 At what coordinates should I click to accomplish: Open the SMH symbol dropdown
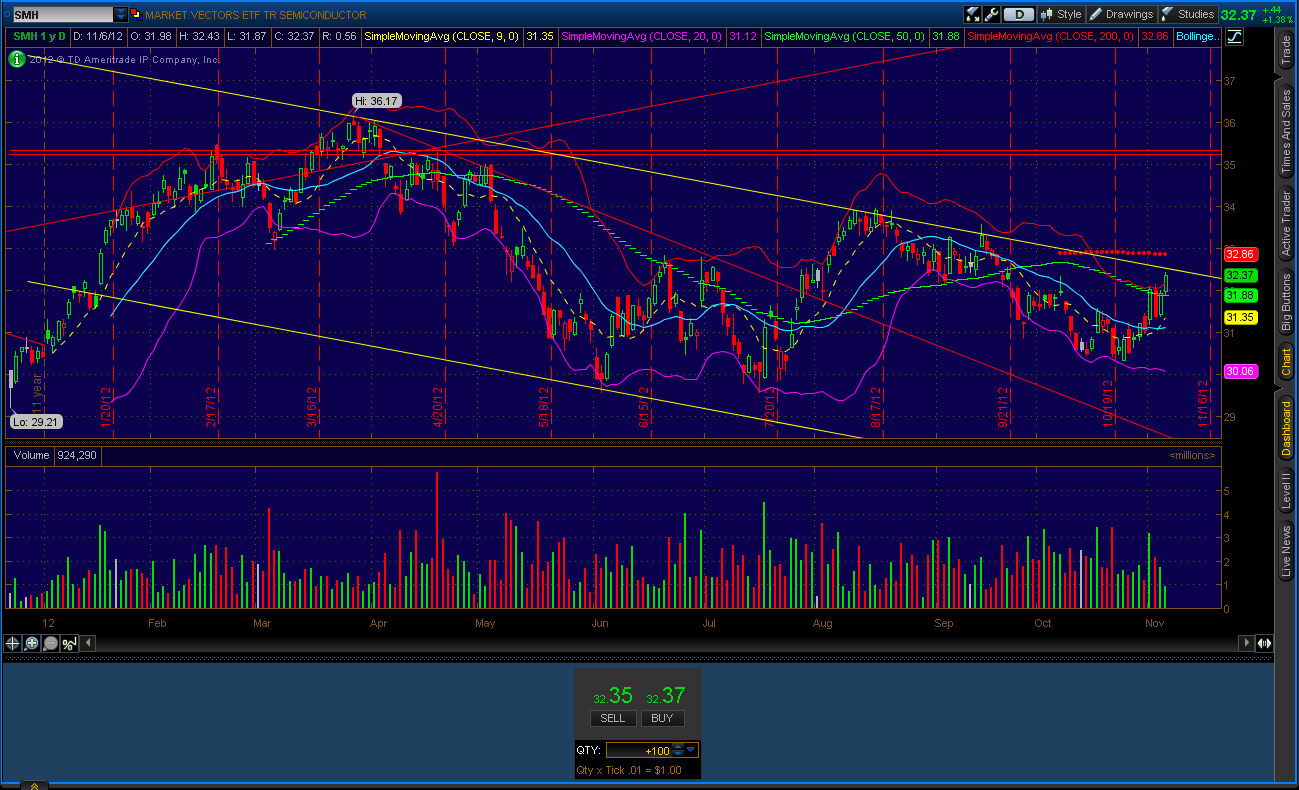click(x=122, y=14)
